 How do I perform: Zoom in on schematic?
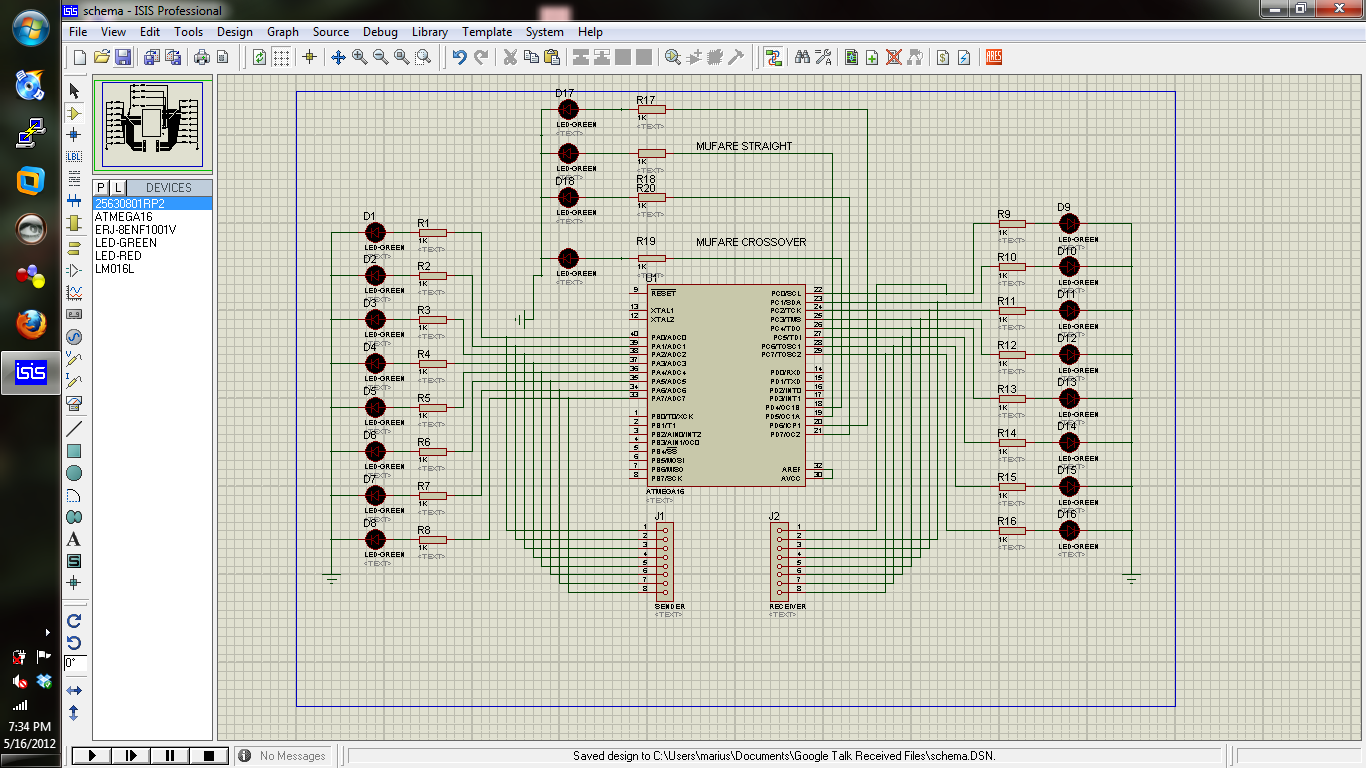coord(360,57)
